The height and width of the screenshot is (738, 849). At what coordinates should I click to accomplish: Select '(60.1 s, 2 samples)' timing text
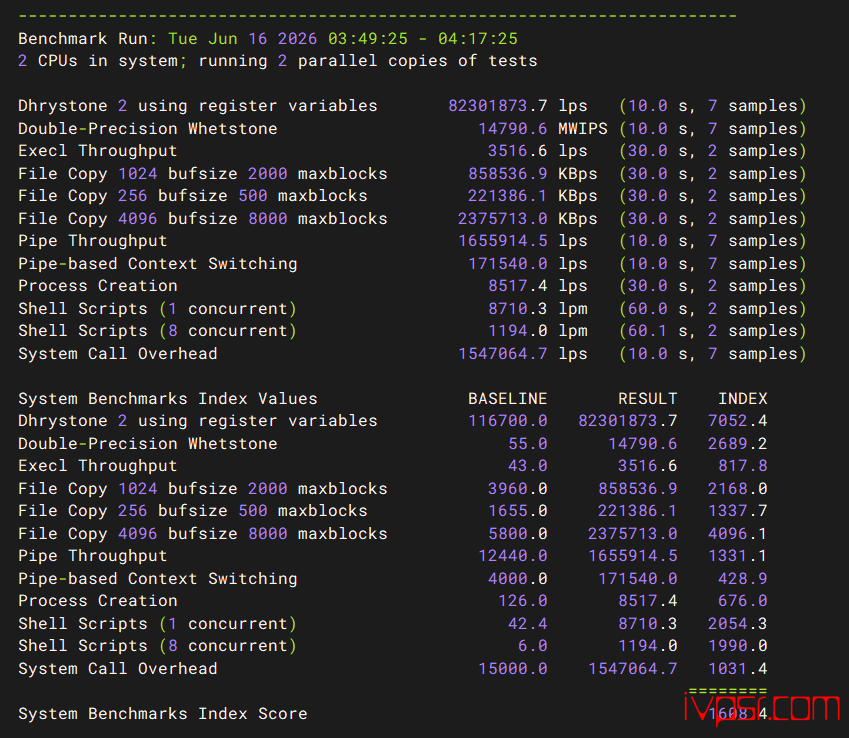[713, 330]
